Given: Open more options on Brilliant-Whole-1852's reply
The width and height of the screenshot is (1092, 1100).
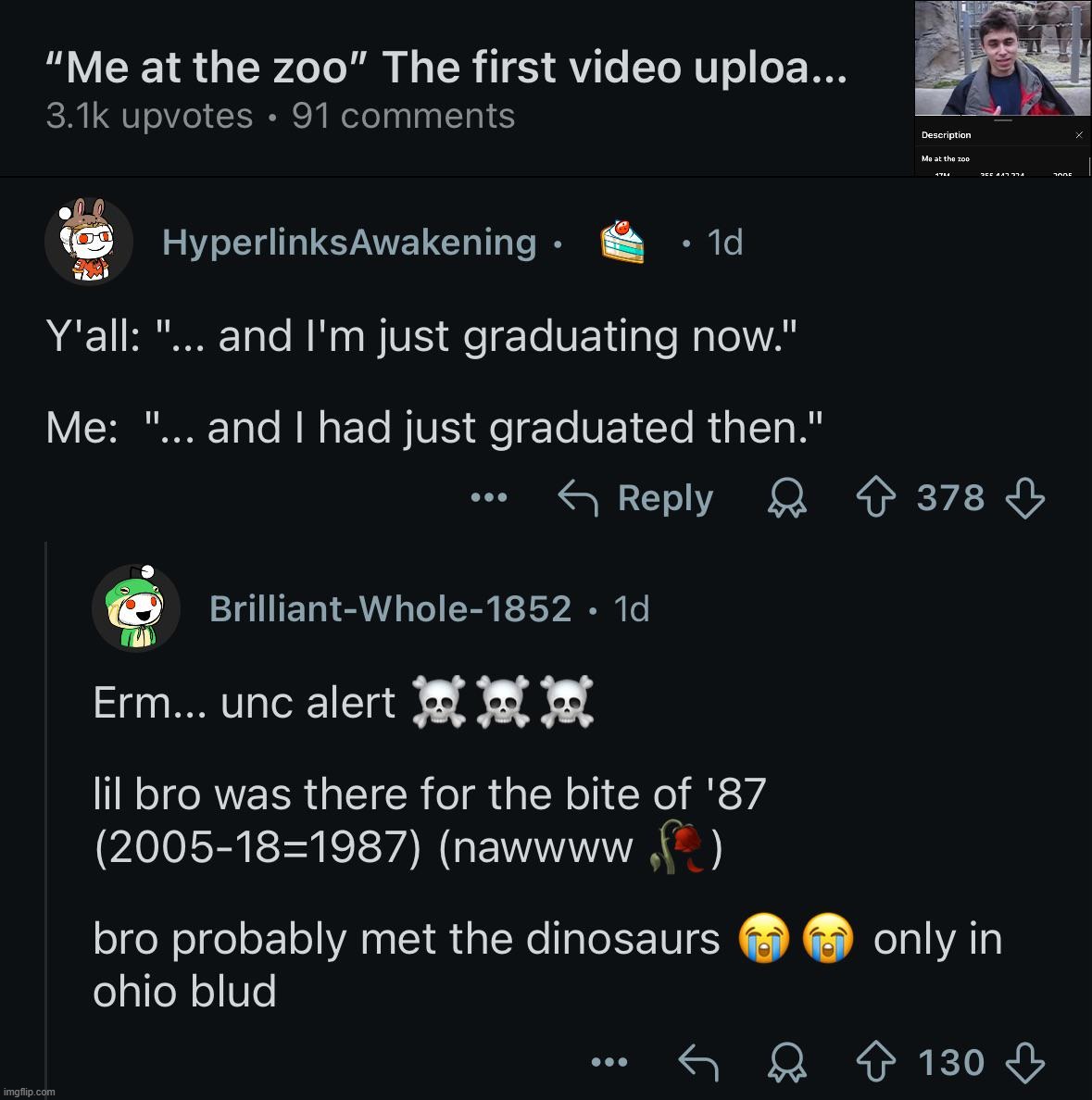Looking at the screenshot, I should tap(609, 1062).
